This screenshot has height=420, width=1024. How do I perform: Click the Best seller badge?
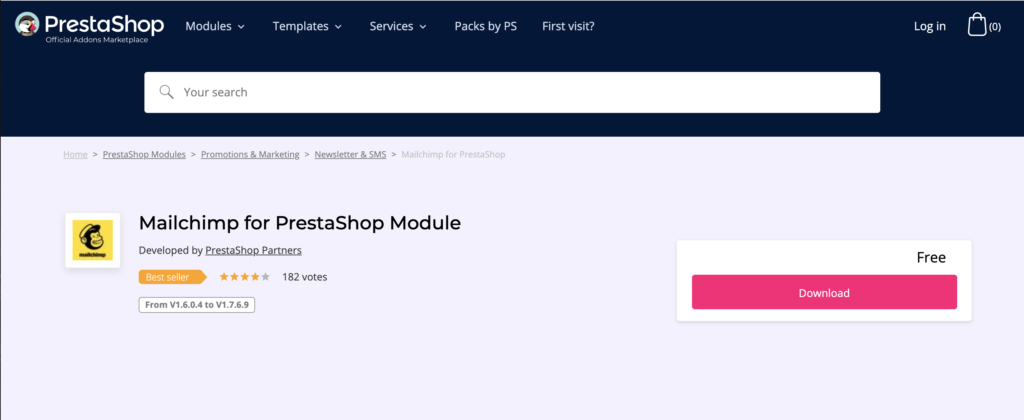point(172,277)
